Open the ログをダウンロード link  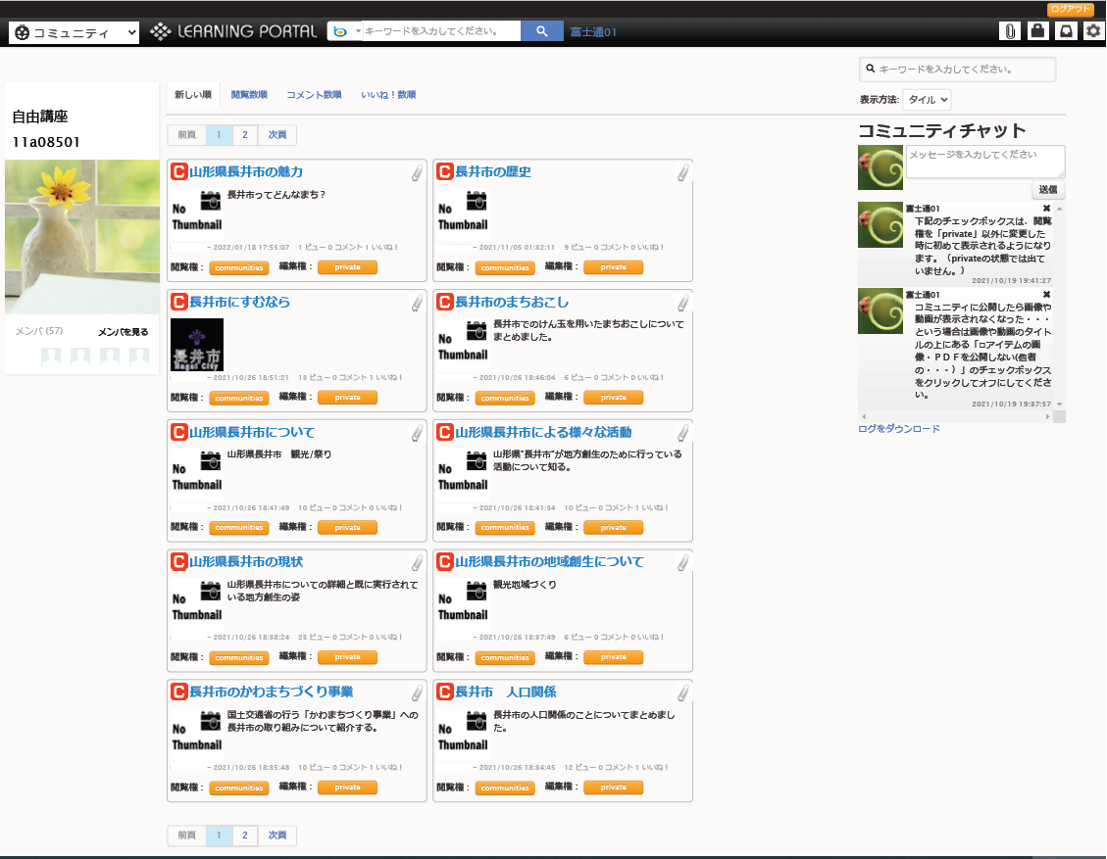[x=899, y=429]
